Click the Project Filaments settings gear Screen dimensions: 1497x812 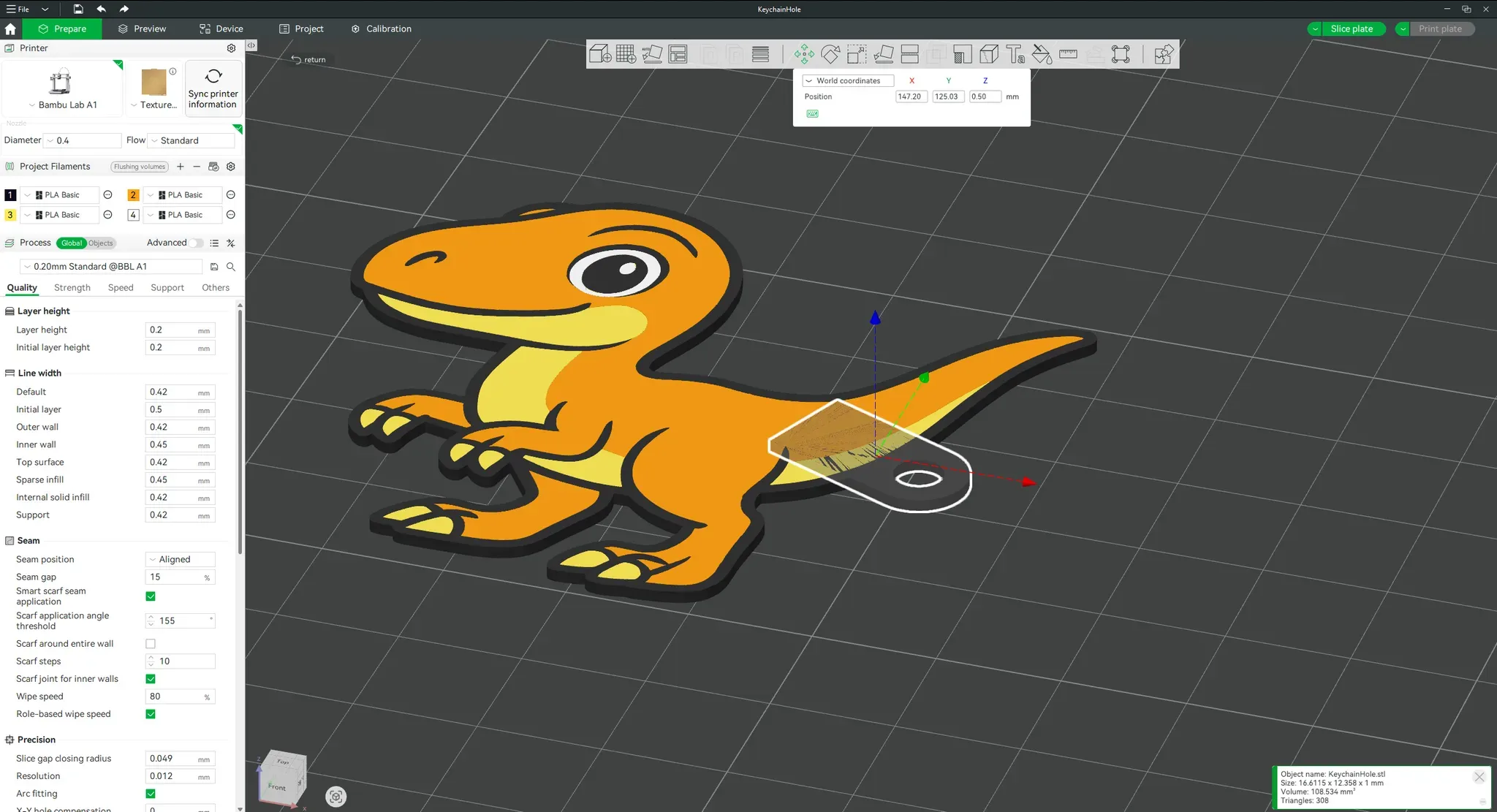pyautogui.click(x=230, y=167)
